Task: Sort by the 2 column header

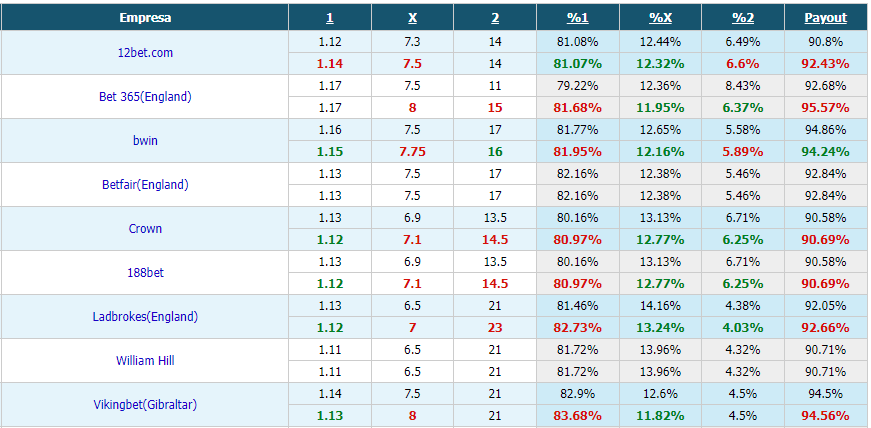Action: point(495,18)
